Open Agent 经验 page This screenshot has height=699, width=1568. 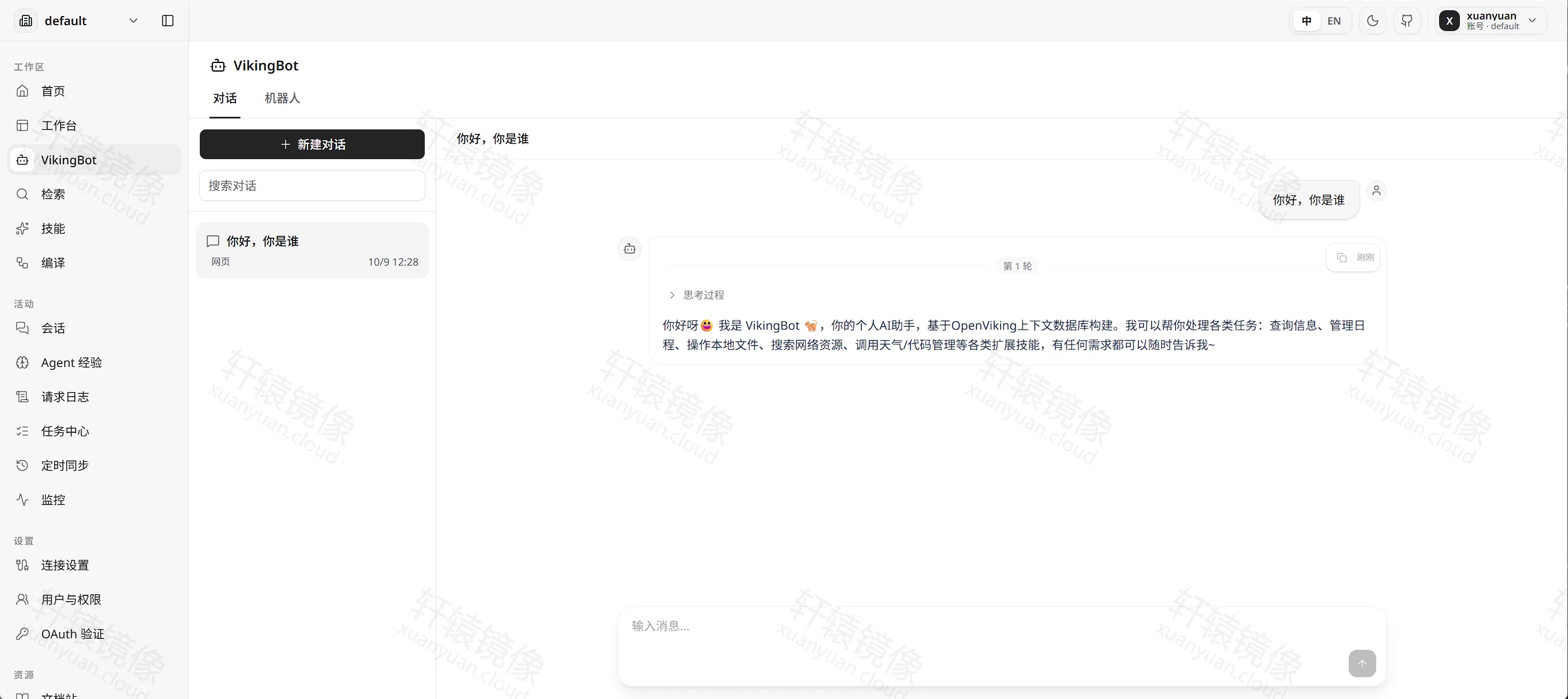94,363
